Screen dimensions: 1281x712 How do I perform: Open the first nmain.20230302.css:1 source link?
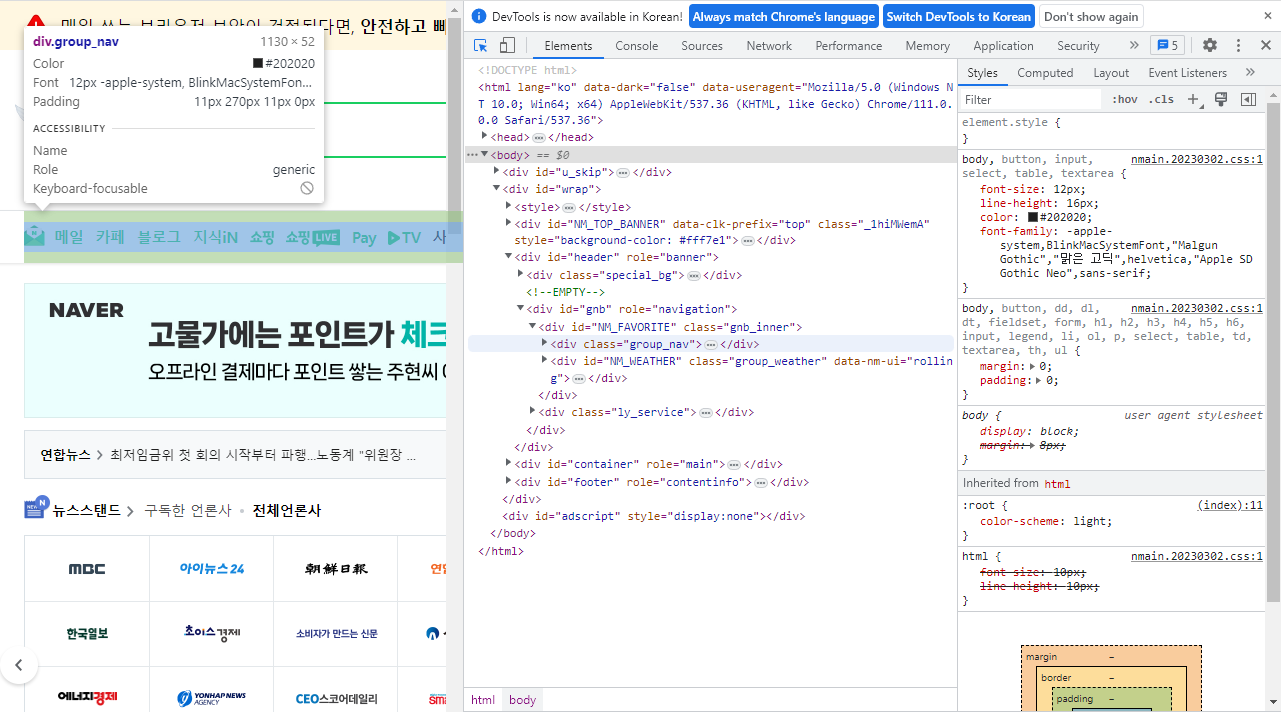(x=1196, y=159)
